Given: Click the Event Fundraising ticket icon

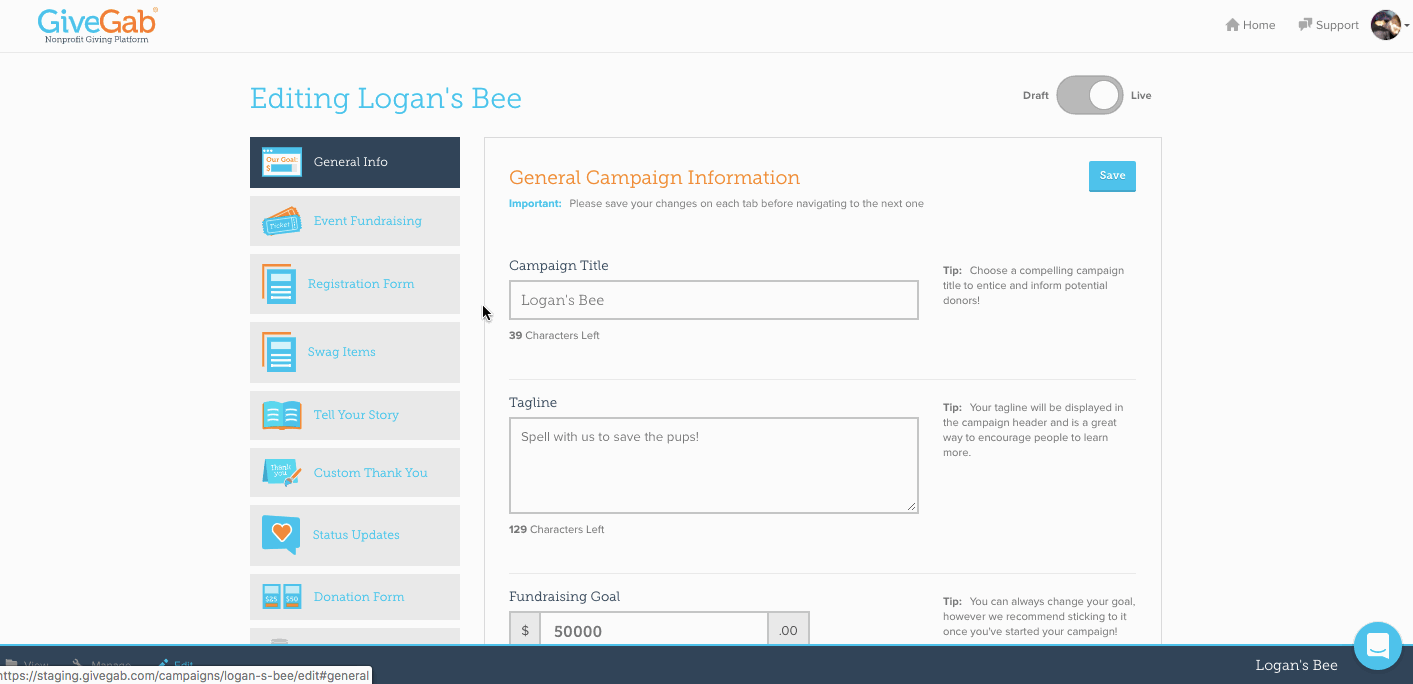Looking at the screenshot, I should tap(282, 222).
